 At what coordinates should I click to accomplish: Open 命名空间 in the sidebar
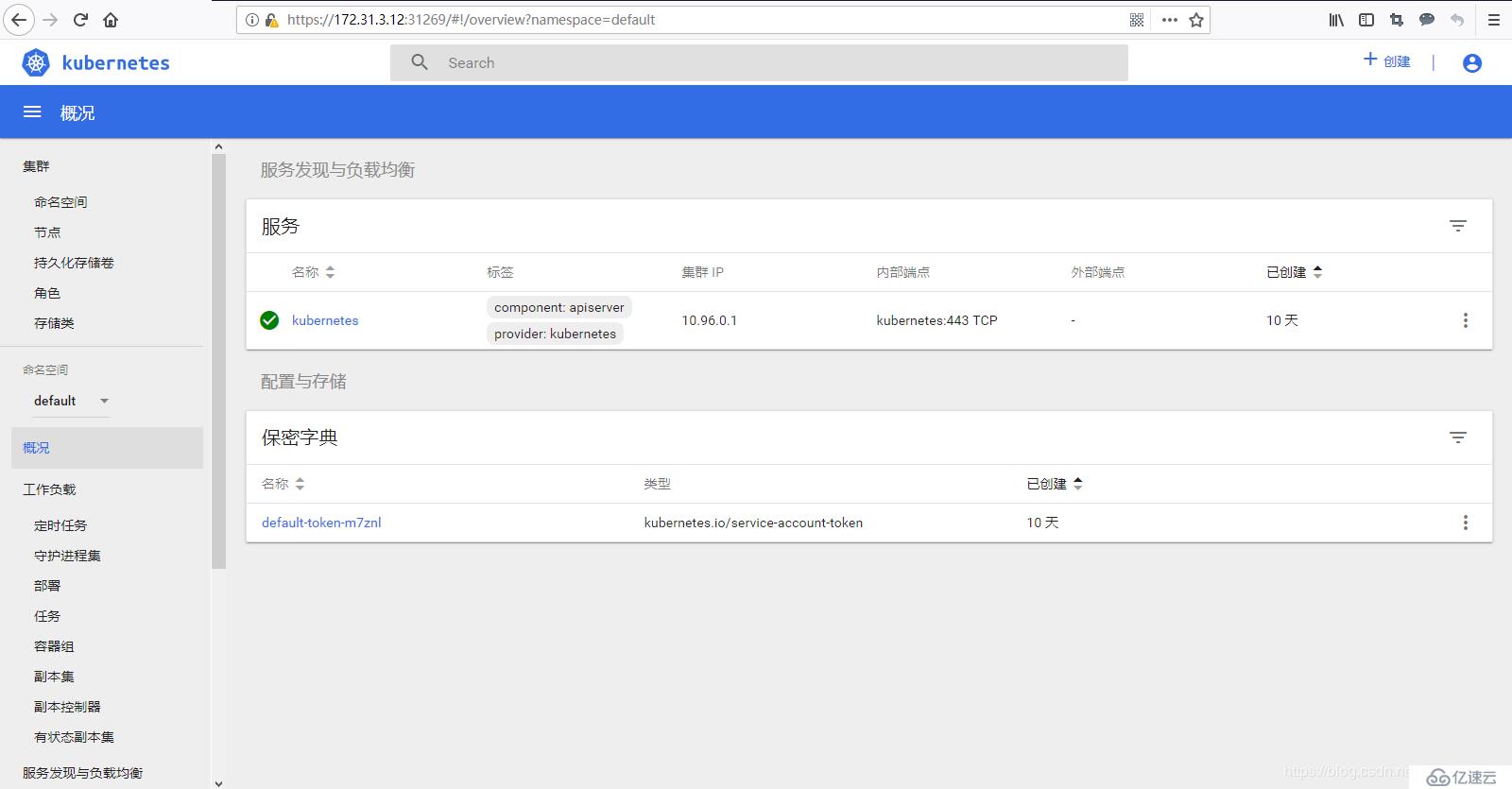60,202
